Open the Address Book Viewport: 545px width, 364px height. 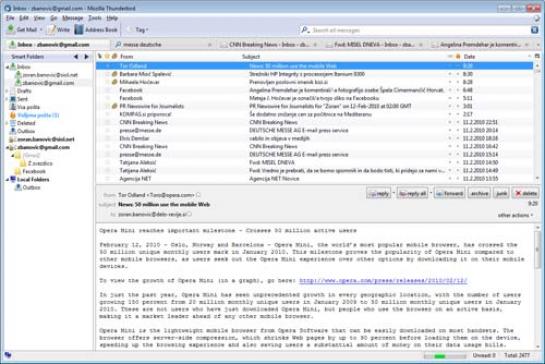tap(96, 30)
